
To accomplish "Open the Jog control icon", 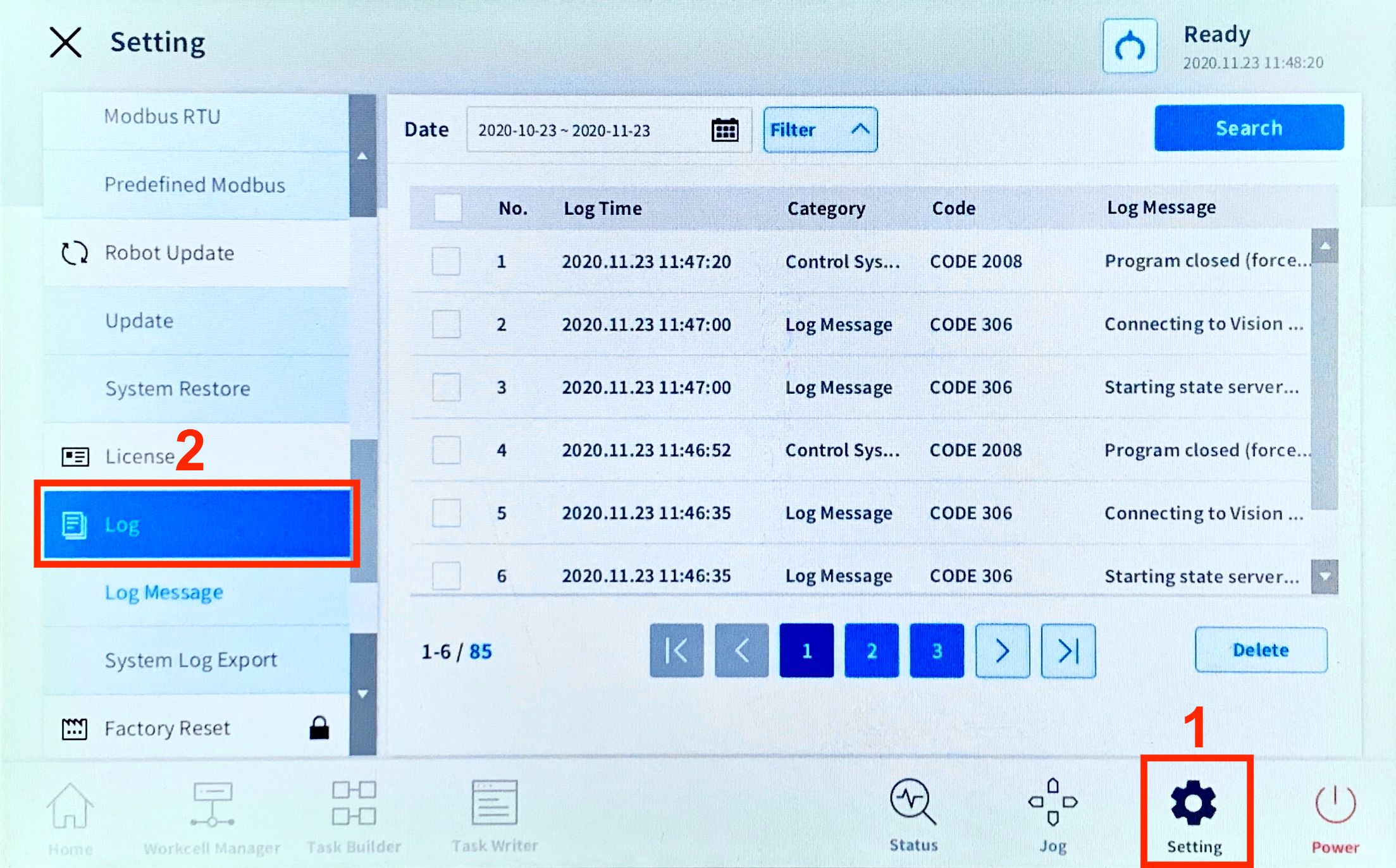I will pos(1053,816).
